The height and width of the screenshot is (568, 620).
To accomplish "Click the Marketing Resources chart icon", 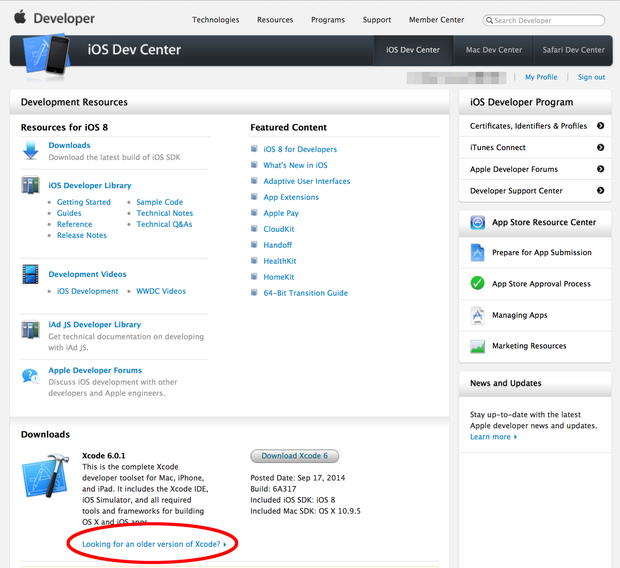I will click(x=477, y=346).
